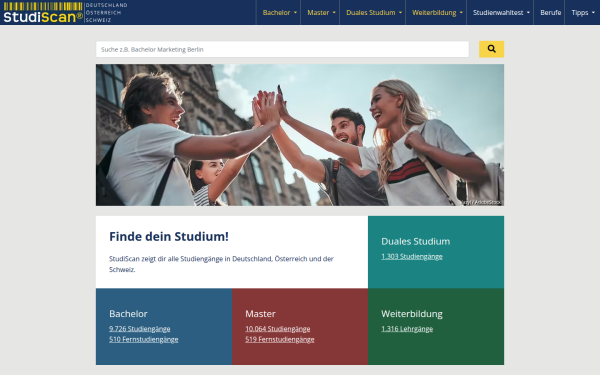Click the Master tile heading
The width and height of the screenshot is (600, 375).
tap(260, 314)
